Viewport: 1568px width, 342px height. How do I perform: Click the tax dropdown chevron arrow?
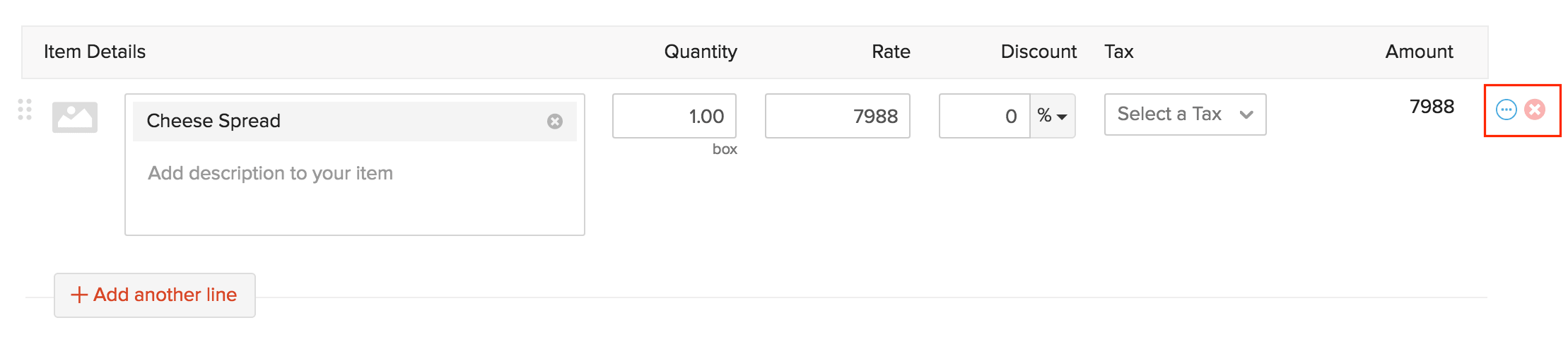(x=1246, y=114)
